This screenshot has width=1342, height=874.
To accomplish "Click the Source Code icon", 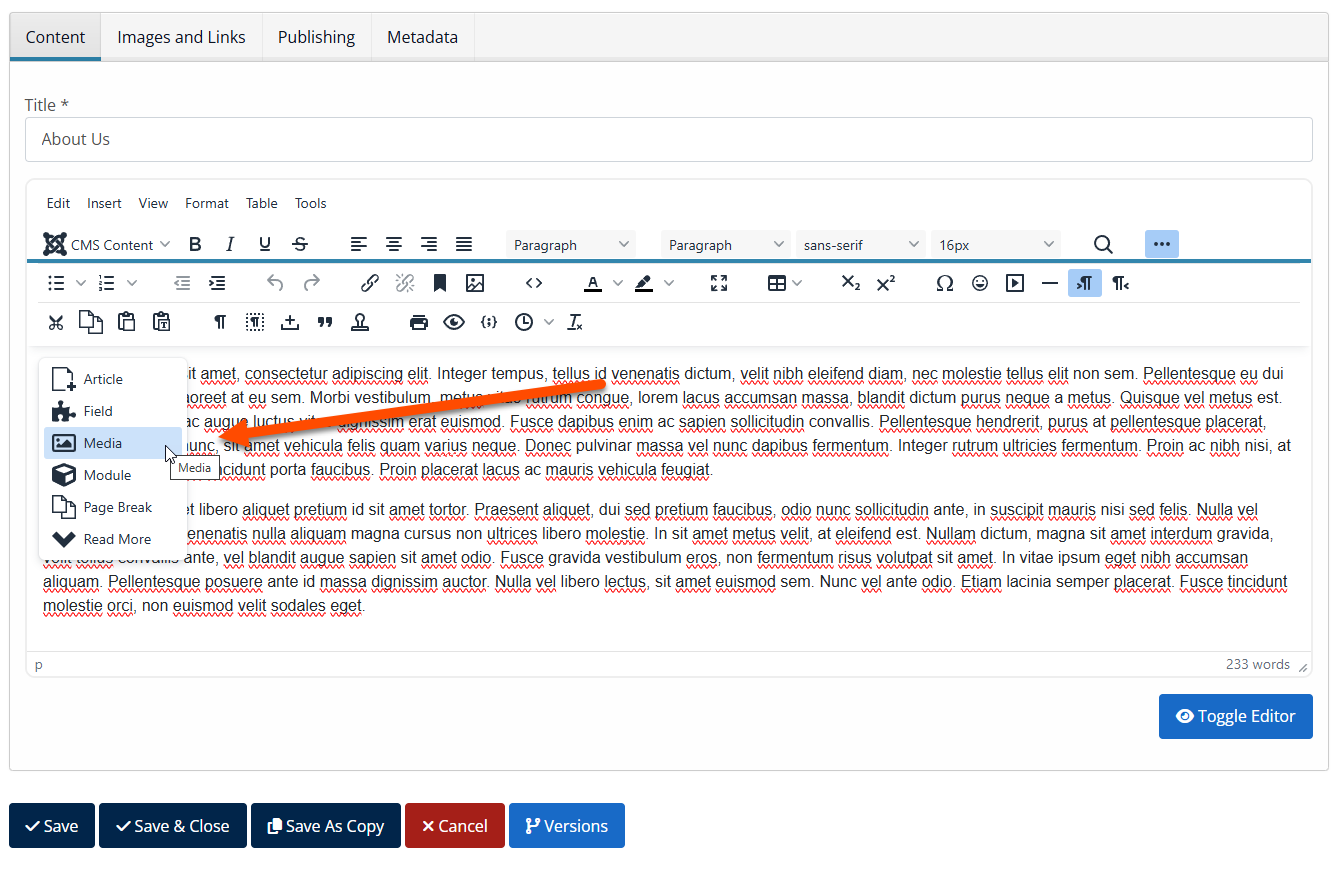I will (534, 283).
